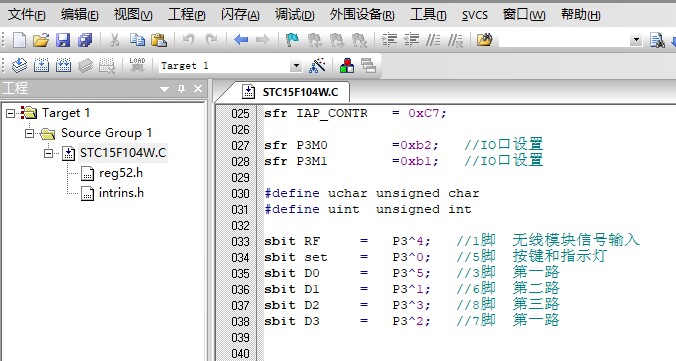Cut selection with the scissors icon
Screen dimensions: 676x361
coord(115,40)
